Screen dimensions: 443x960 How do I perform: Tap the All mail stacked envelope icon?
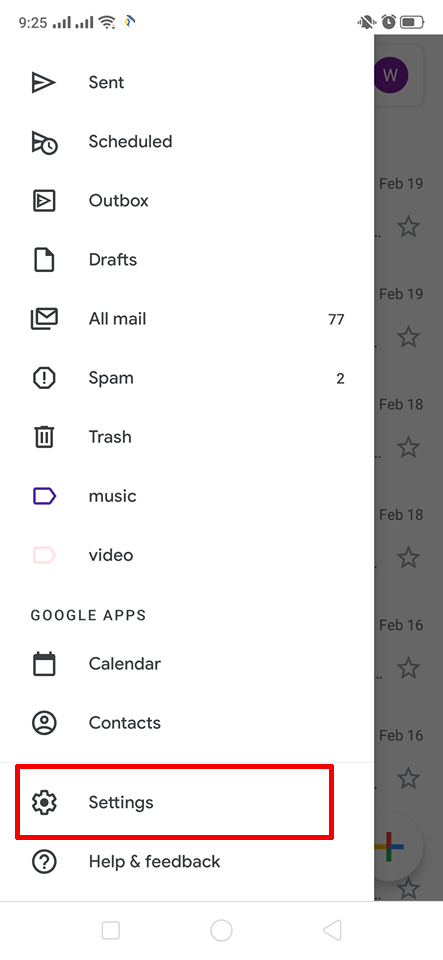click(x=44, y=319)
